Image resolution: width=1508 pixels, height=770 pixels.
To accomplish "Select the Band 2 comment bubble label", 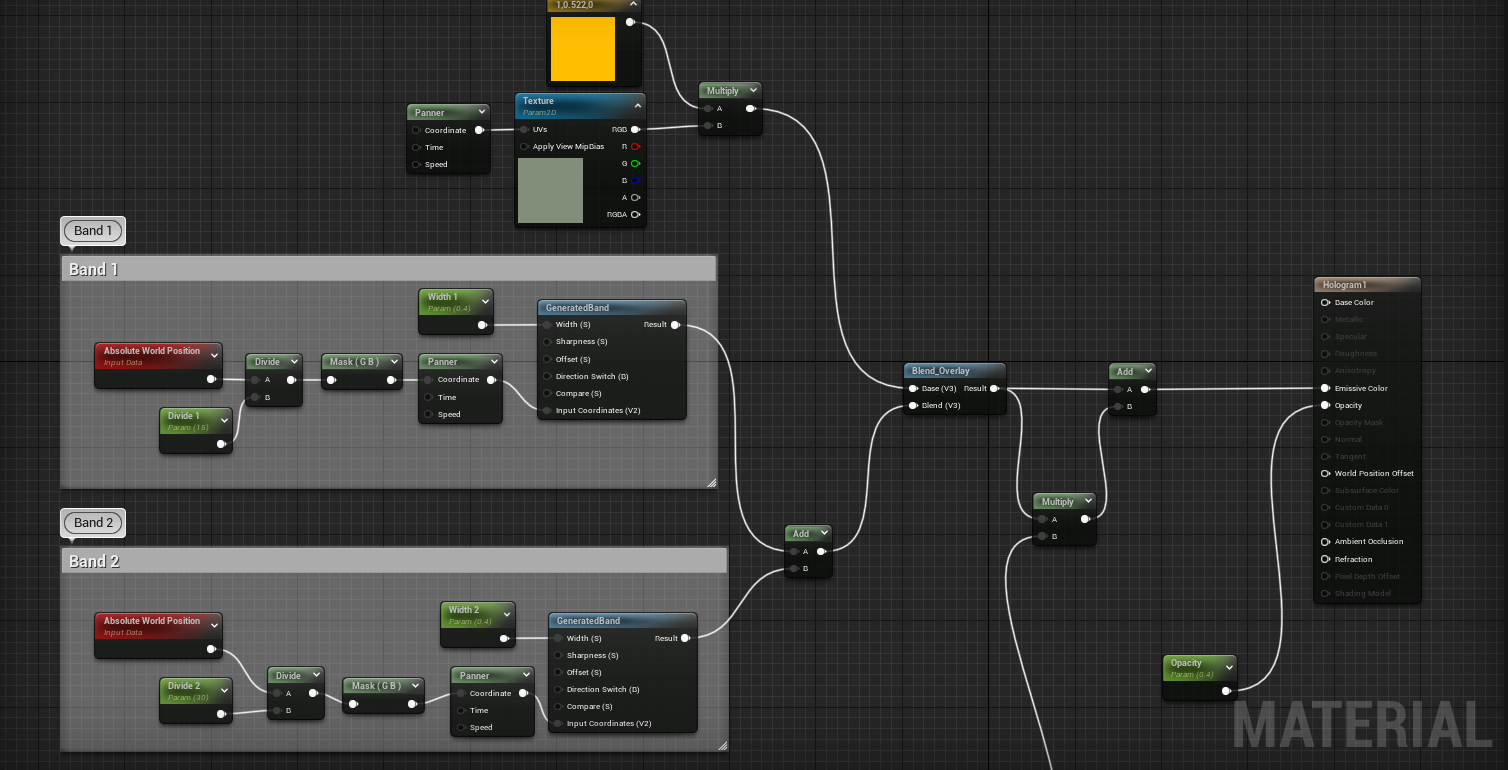I will click(x=93, y=523).
